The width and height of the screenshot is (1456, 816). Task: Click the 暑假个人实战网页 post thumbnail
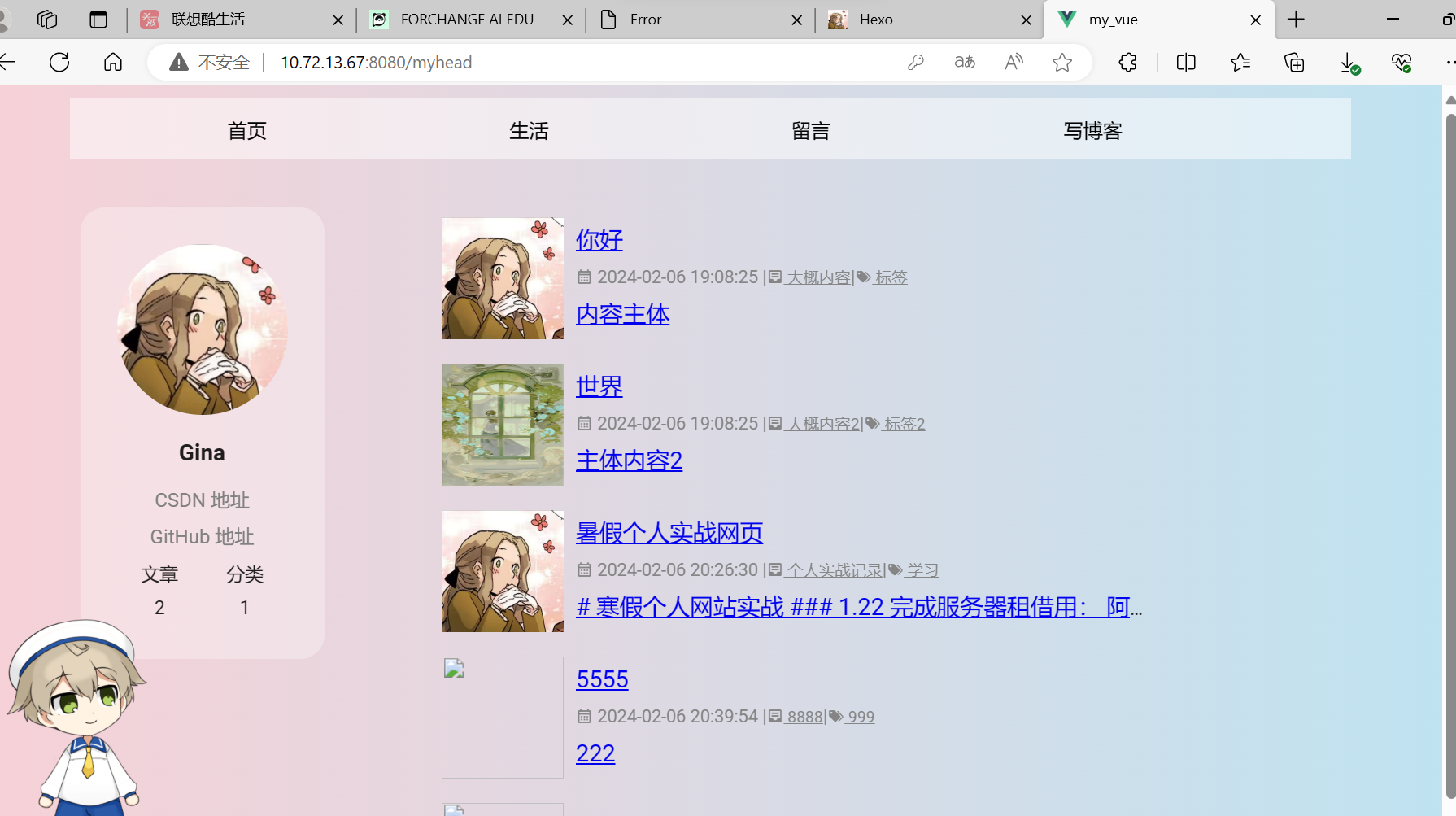tap(502, 570)
